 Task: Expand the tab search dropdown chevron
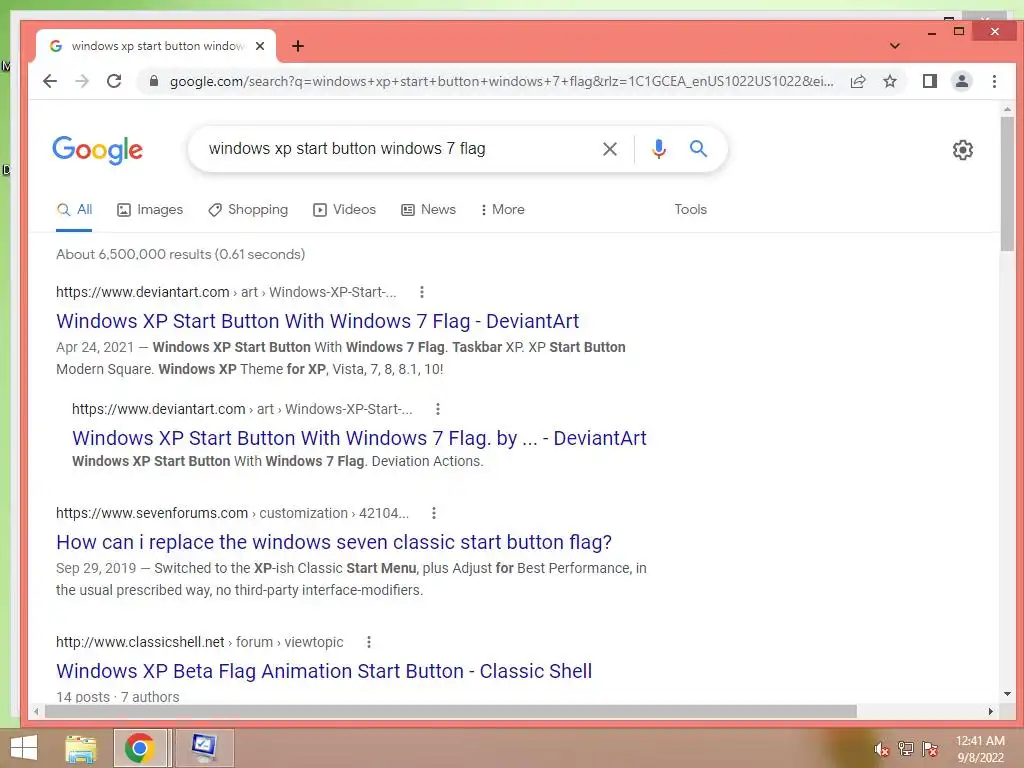tap(895, 46)
